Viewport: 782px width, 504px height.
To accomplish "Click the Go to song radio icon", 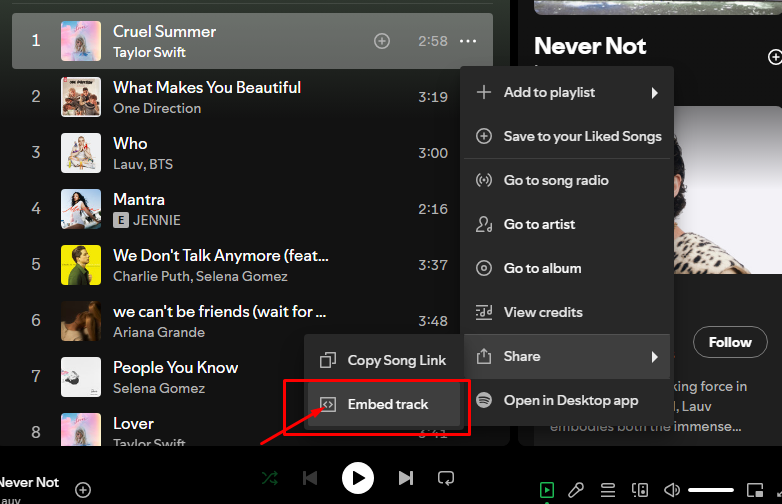I will 484,180.
